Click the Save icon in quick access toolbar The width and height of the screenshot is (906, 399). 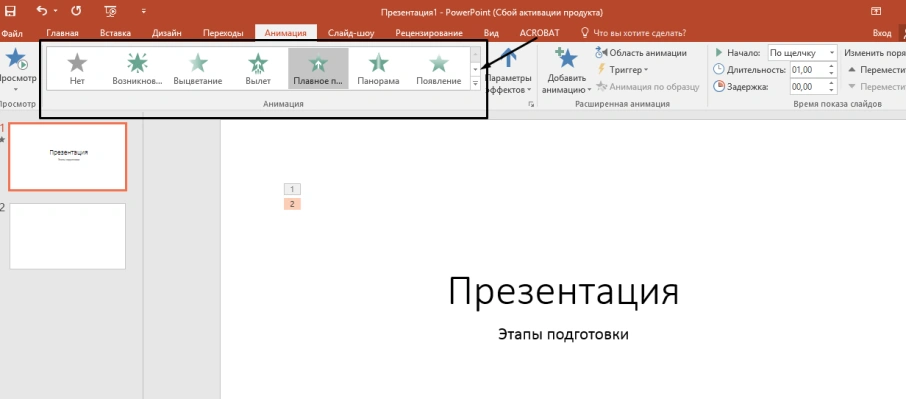(x=10, y=11)
